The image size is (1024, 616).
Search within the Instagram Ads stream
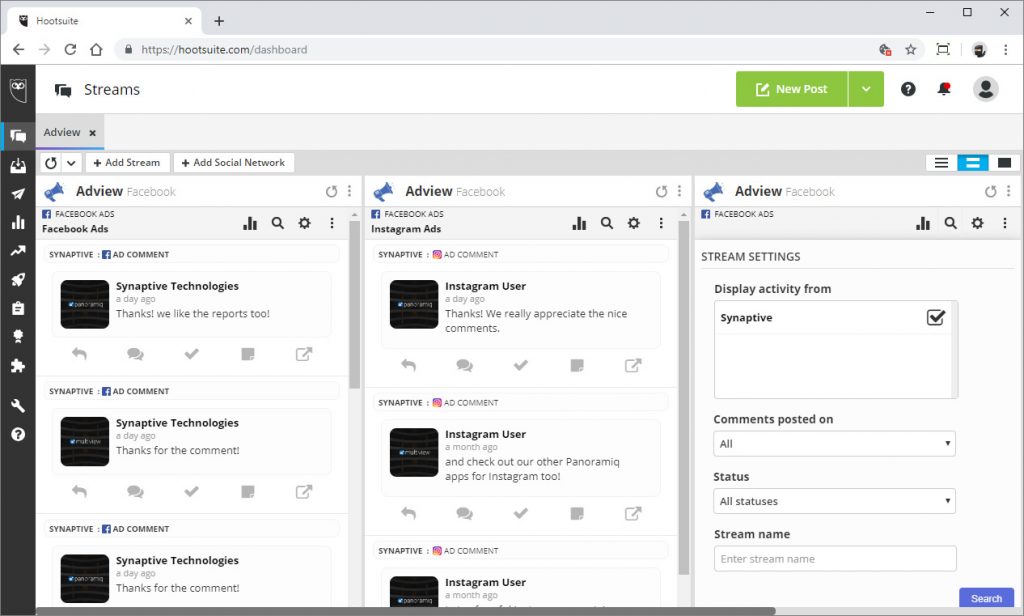607,223
